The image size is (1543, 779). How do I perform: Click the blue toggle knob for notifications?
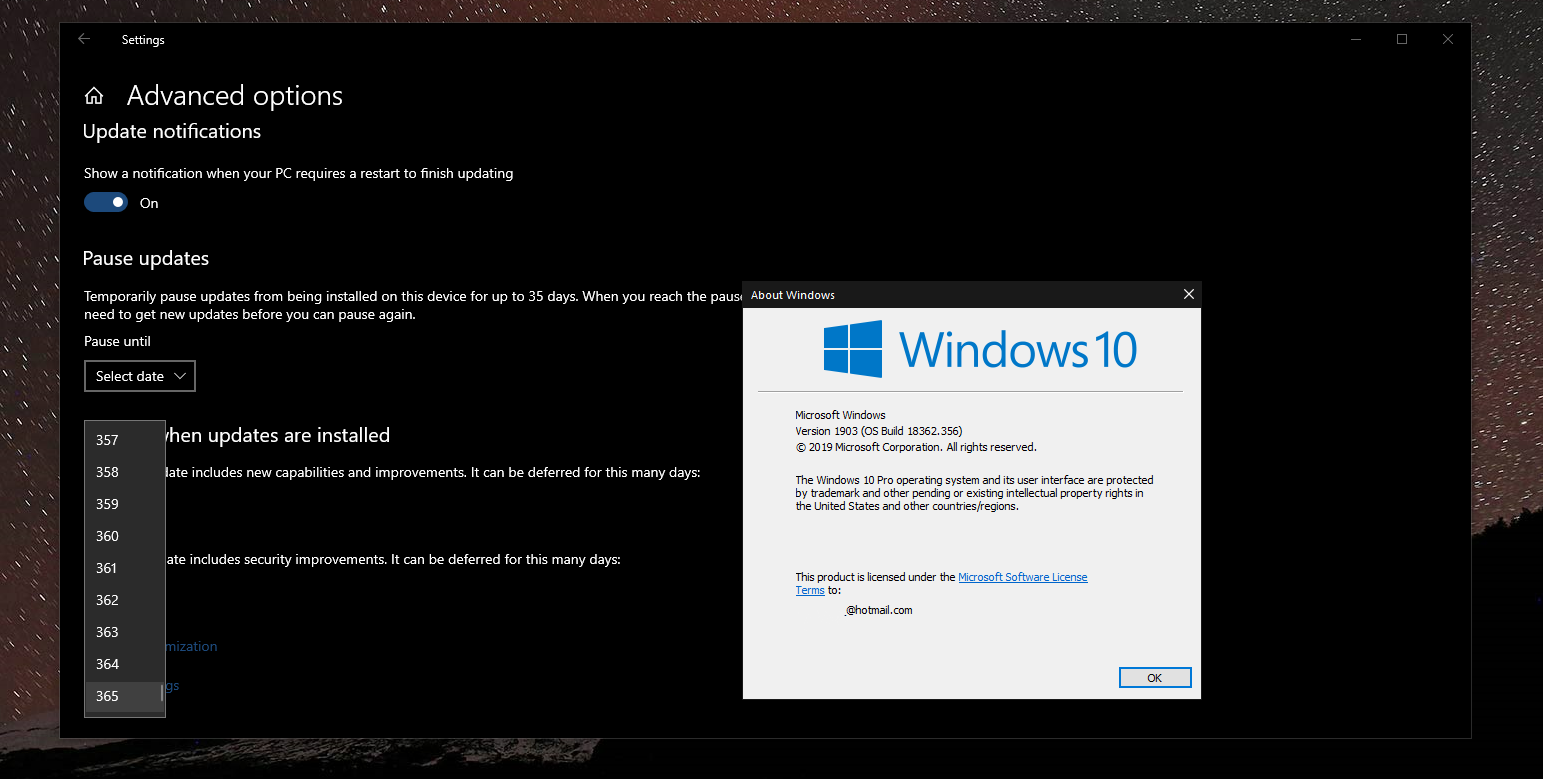point(115,202)
